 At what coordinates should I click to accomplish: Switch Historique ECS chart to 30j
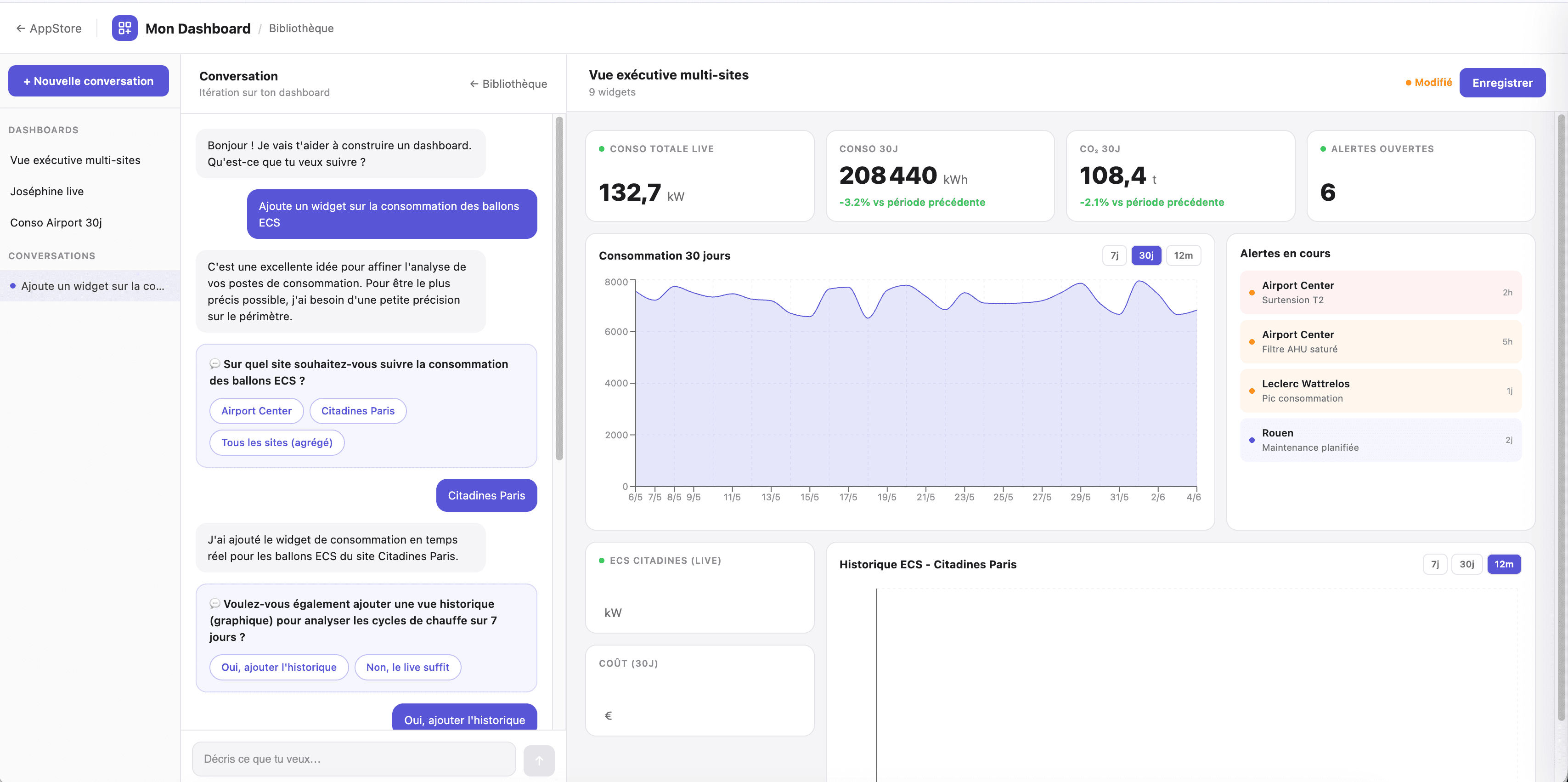coord(1466,564)
